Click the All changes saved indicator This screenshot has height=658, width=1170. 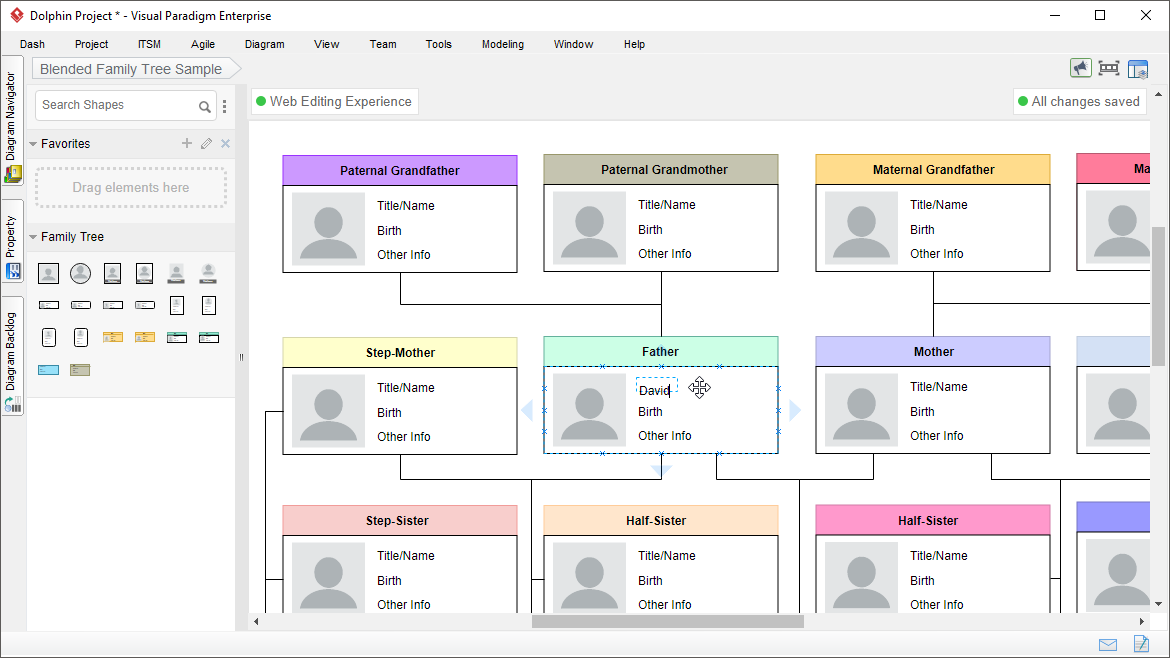(x=1079, y=101)
